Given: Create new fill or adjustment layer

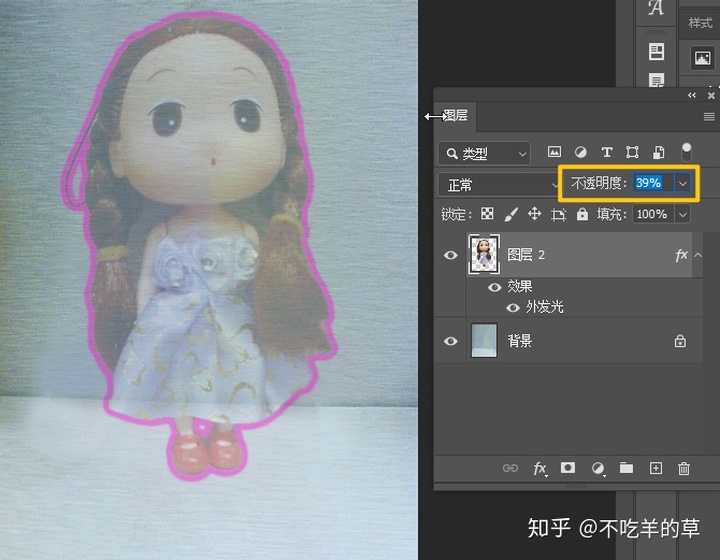Looking at the screenshot, I should (598, 469).
